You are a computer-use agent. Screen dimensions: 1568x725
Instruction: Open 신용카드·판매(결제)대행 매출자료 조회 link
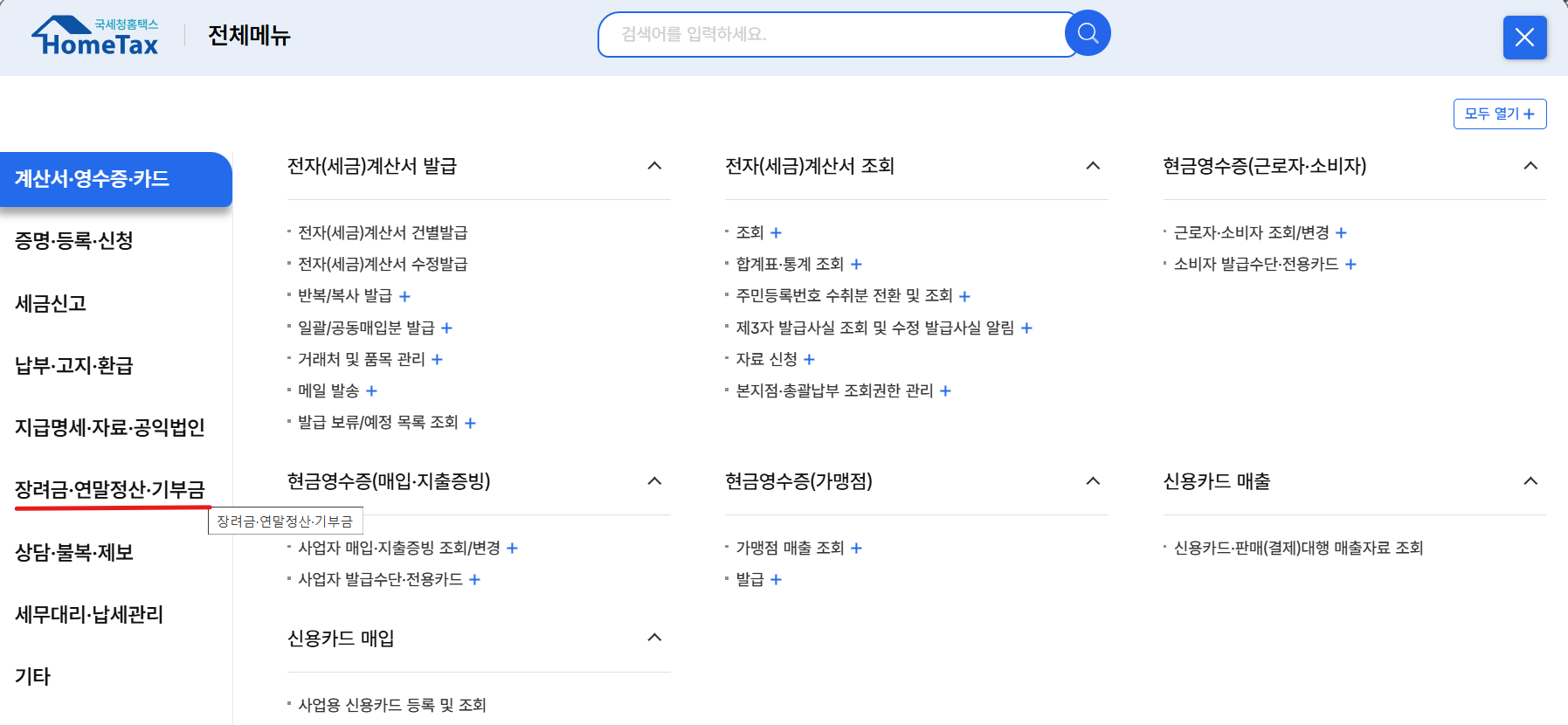click(1298, 548)
